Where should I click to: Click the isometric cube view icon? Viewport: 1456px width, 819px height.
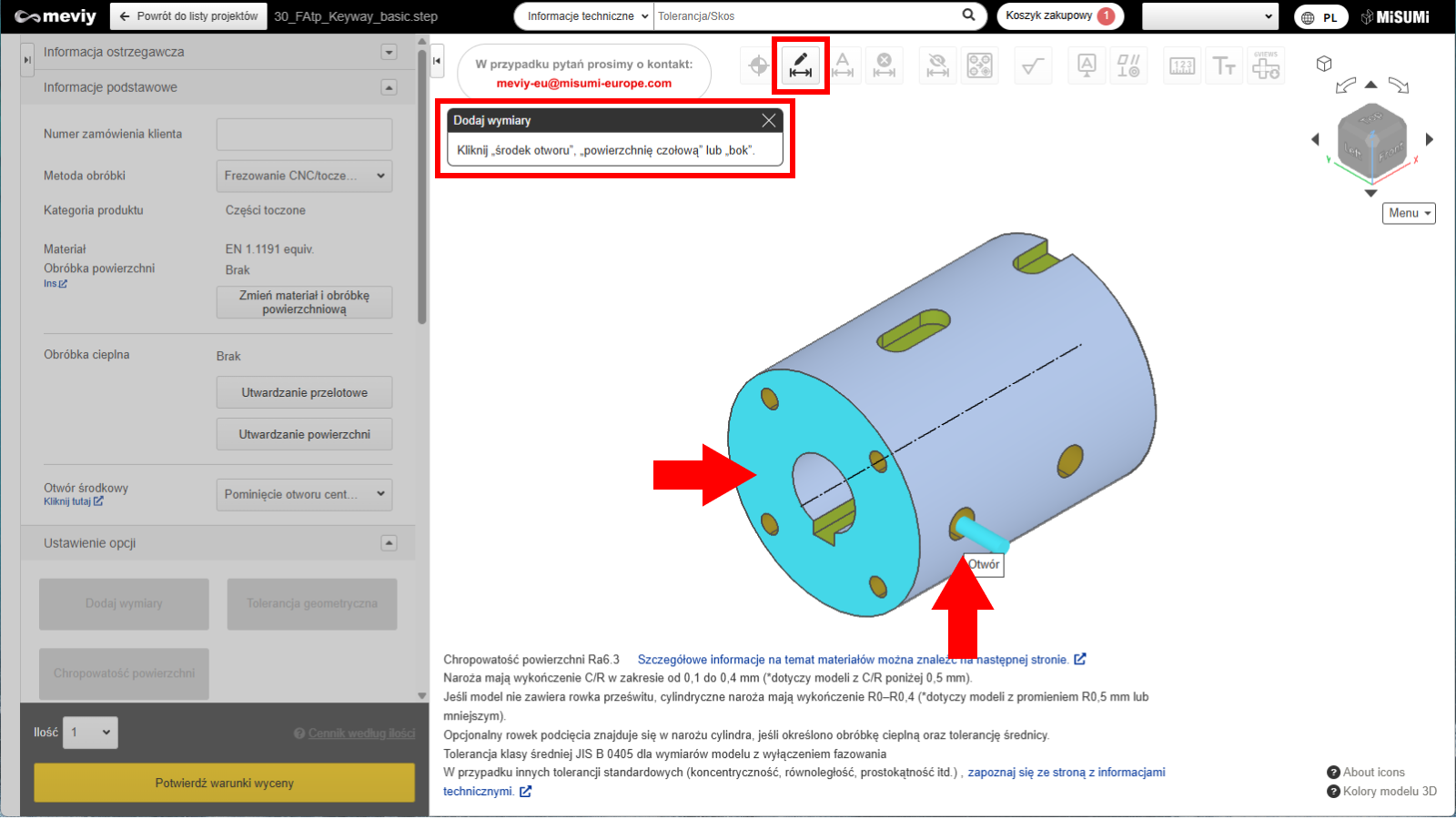(x=1324, y=64)
